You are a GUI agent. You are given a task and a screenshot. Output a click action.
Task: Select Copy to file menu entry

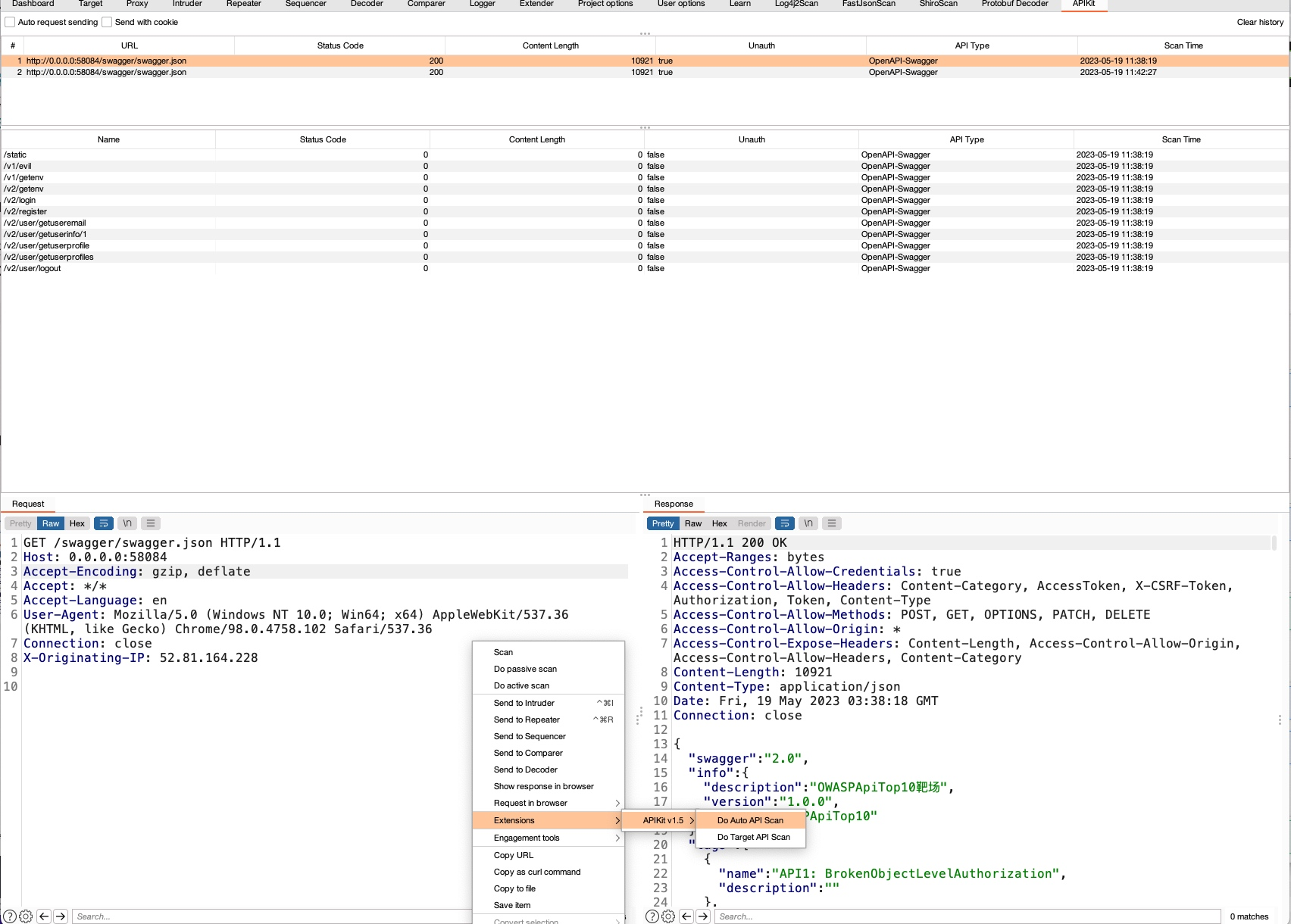point(547,888)
